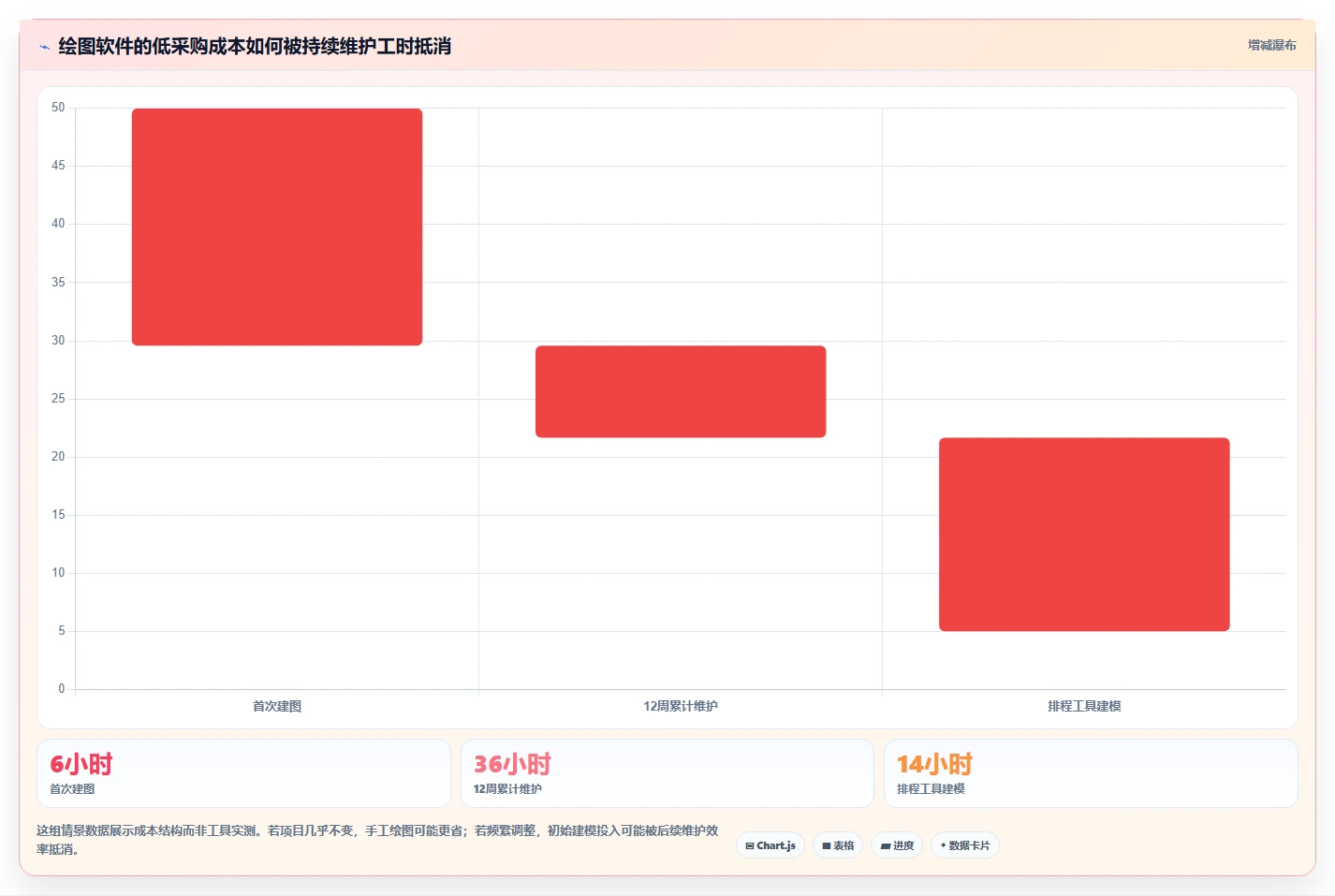Select the 进度 tag chip
The image size is (1335, 896).
point(897,845)
